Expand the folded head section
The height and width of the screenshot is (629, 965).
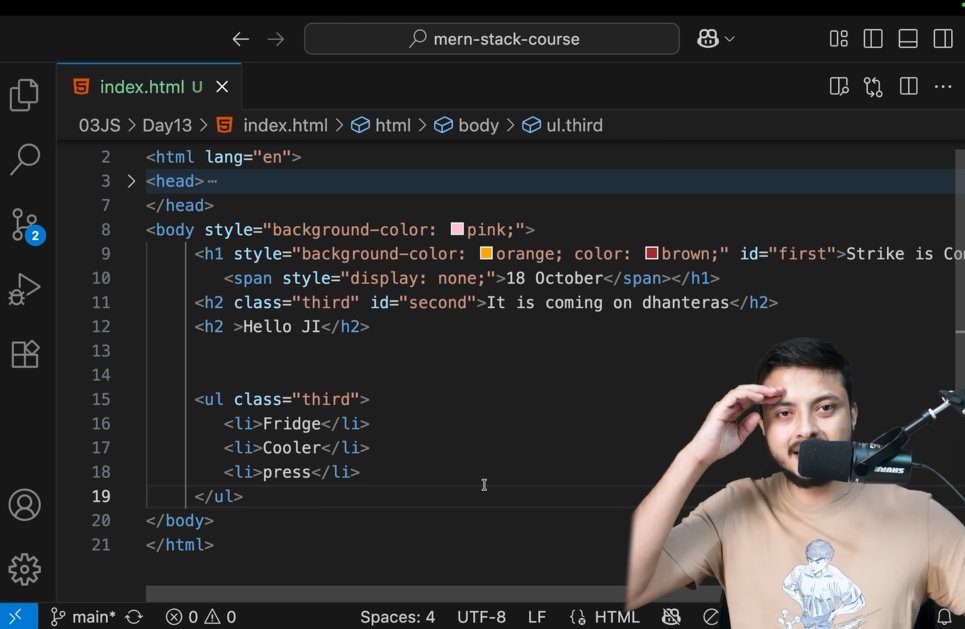coord(131,181)
